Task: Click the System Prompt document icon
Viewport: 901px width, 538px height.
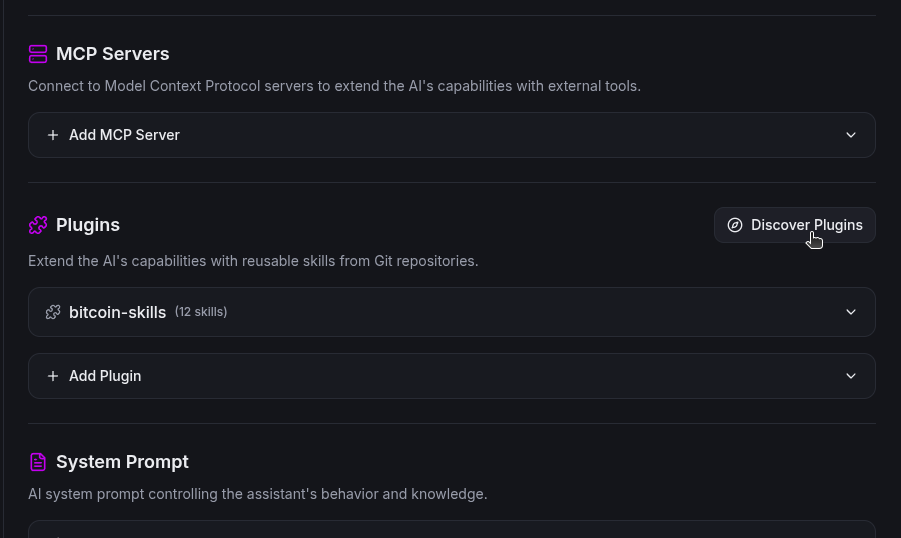Action: tap(38, 462)
